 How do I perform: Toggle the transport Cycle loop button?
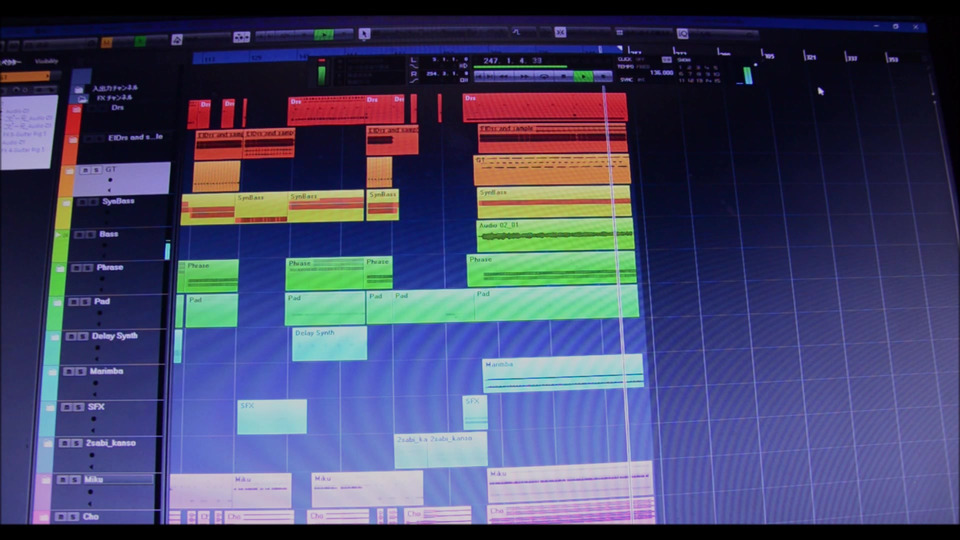[x=544, y=77]
